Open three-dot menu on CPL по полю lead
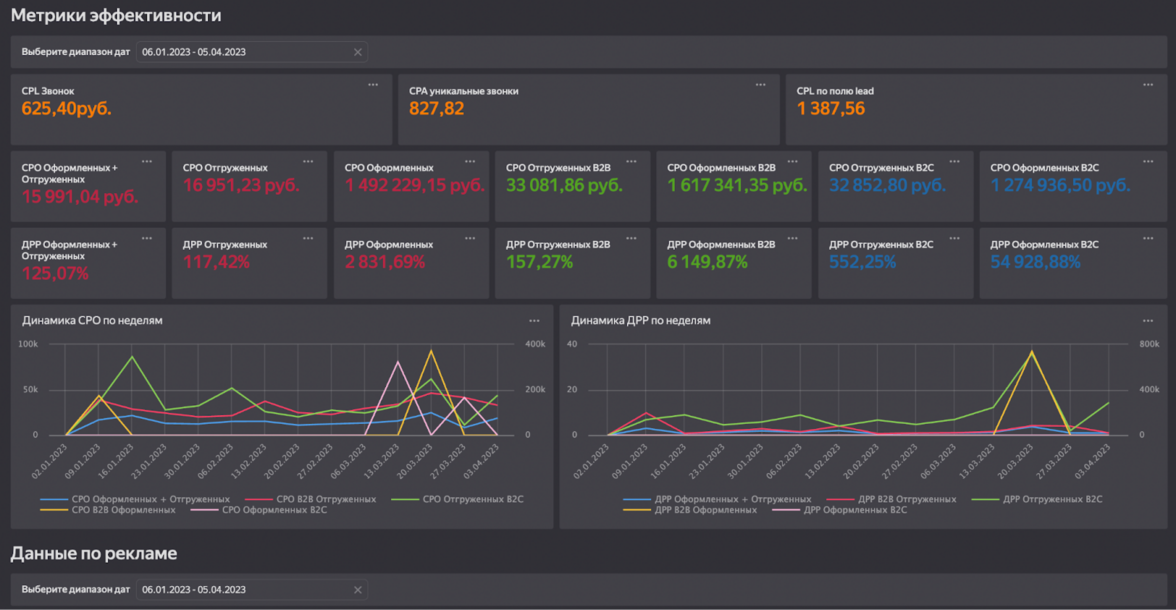The width and height of the screenshot is (1176, 610). (x=1147, y=85)
